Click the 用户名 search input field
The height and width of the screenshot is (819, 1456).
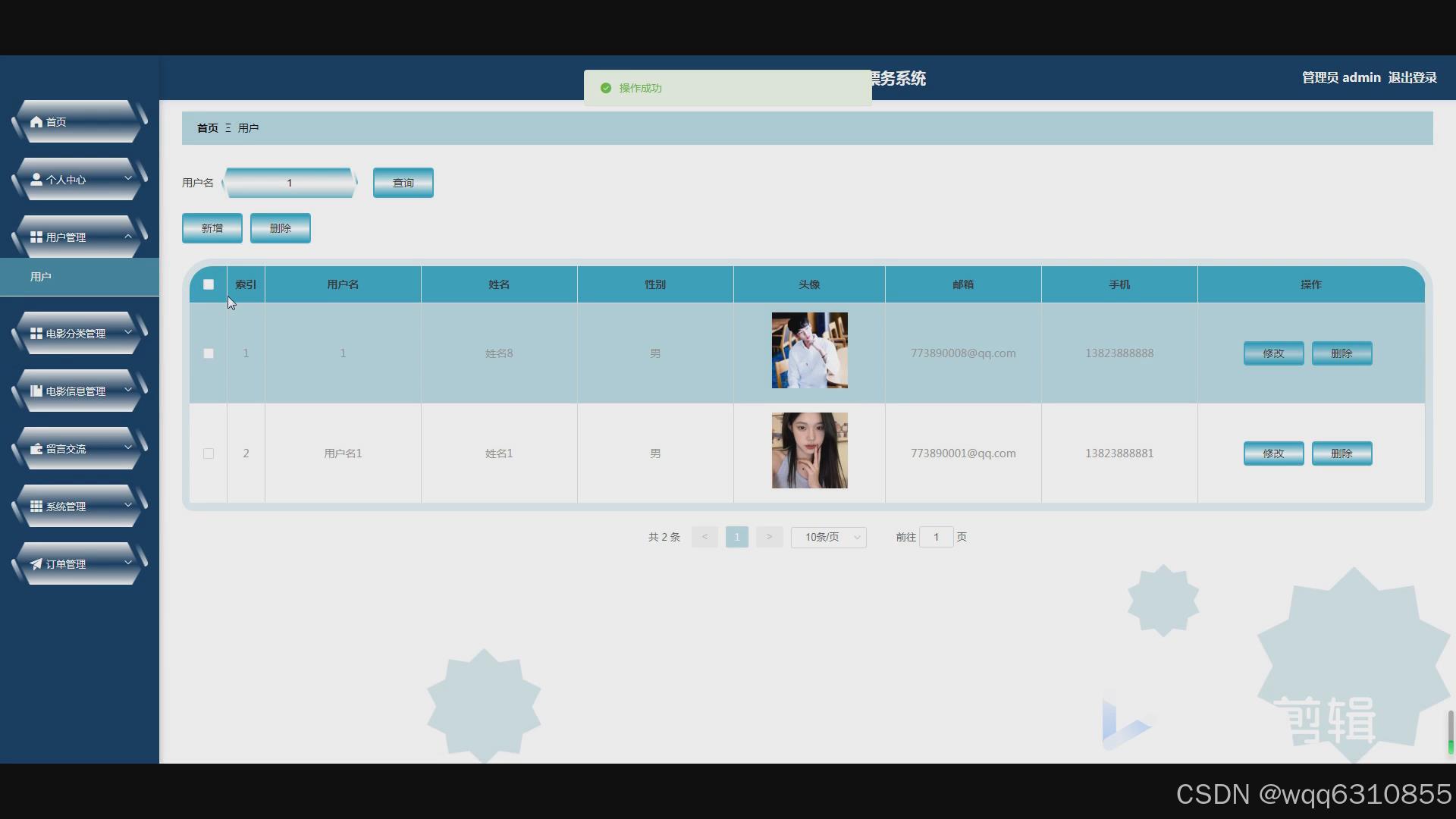tap(289, 183)
